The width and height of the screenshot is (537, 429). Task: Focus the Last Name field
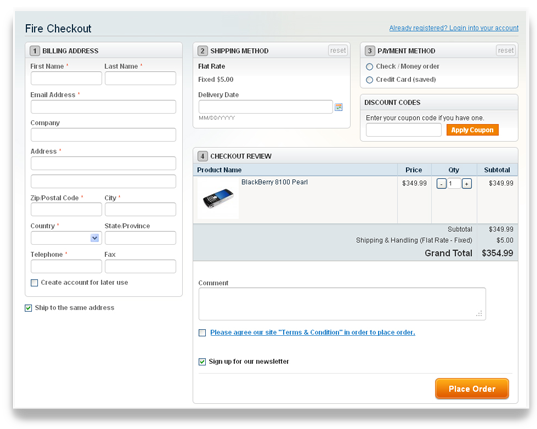point(140,78)
